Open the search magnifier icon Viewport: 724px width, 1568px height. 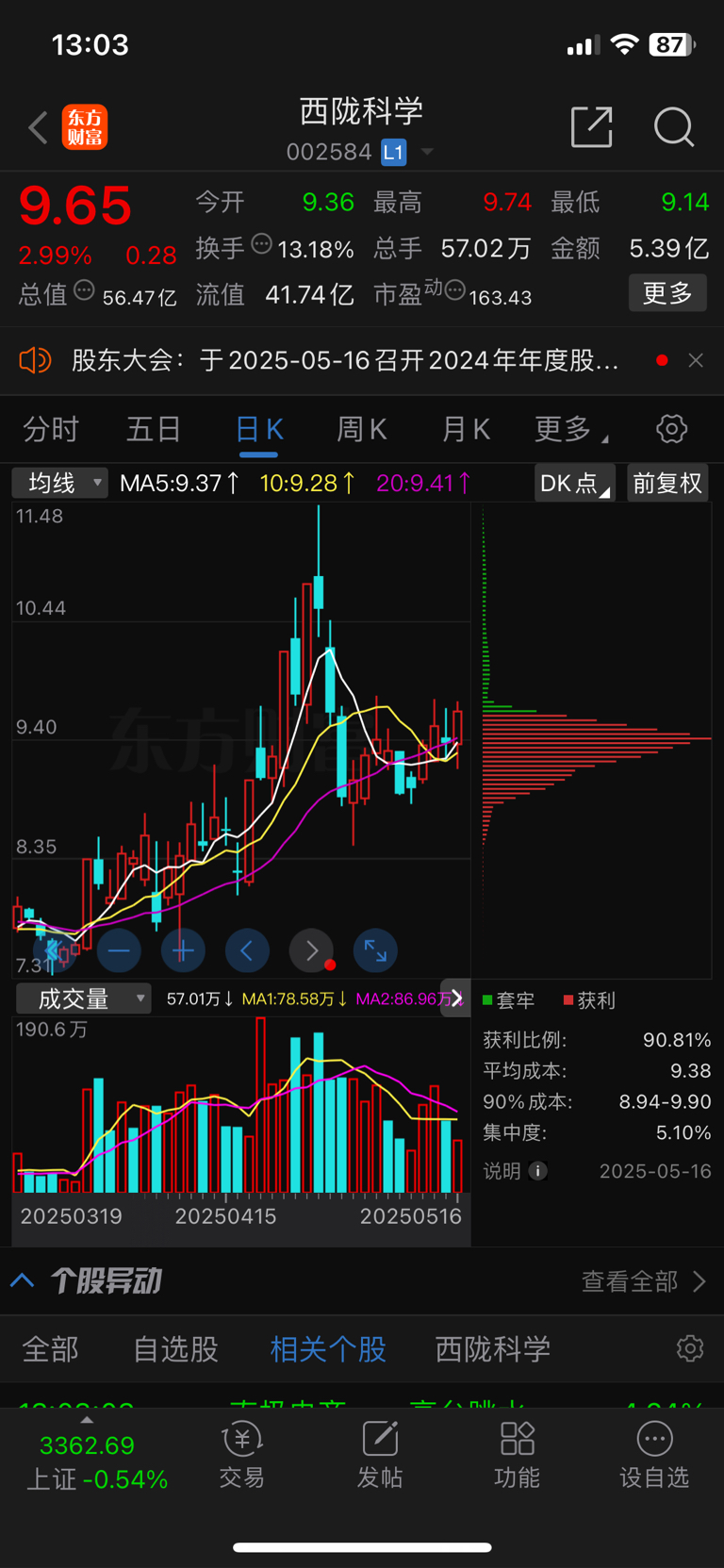point(674,126)
